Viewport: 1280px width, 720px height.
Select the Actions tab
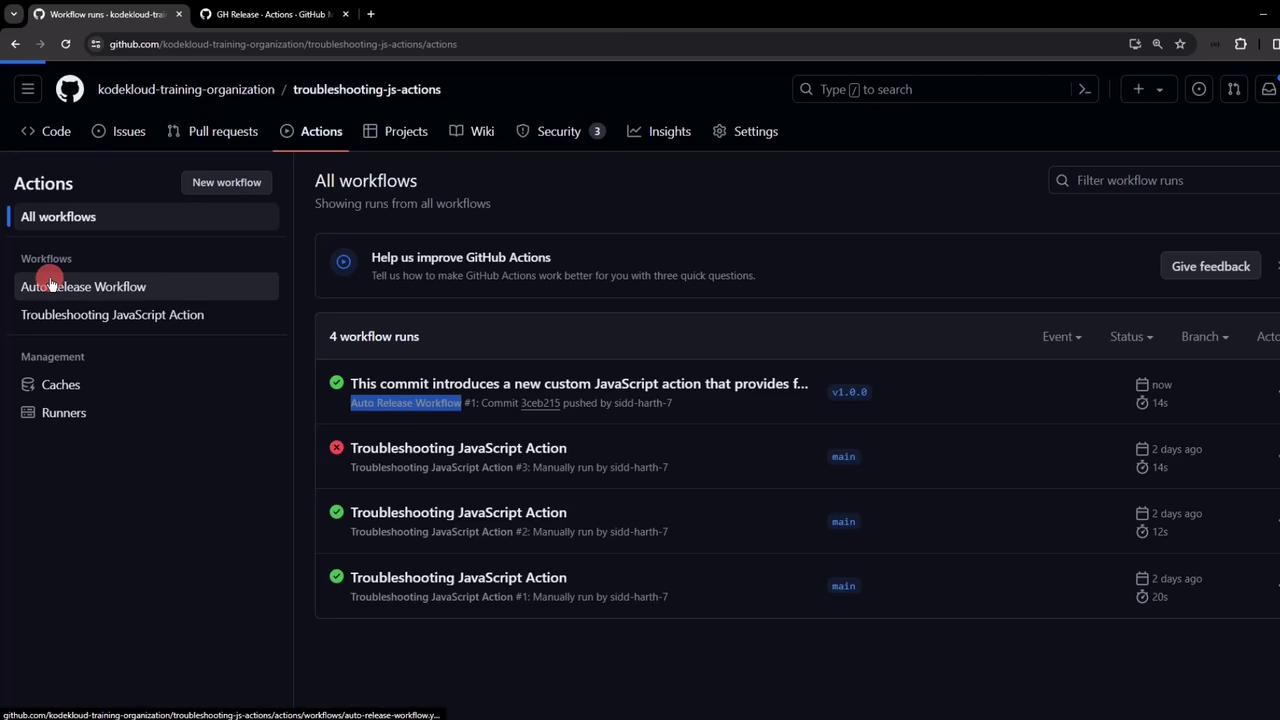click(x=311, y=131)
